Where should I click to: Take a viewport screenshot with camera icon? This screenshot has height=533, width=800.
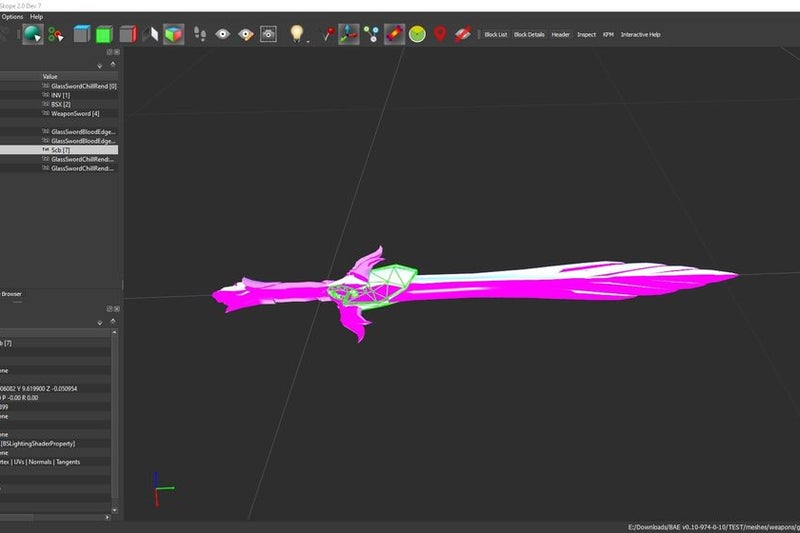point(268,34)
